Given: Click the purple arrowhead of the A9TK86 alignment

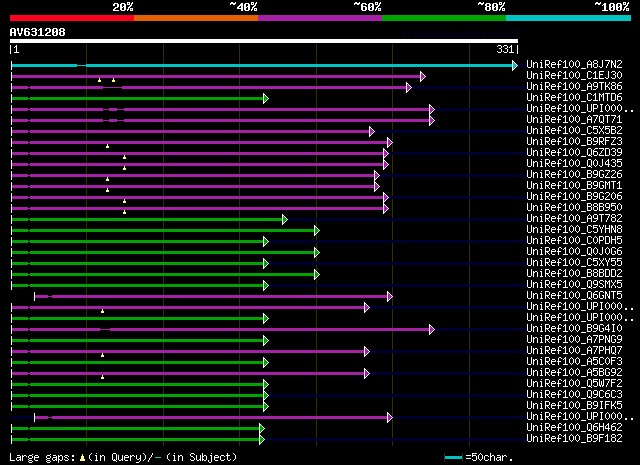Looking at the screenshot, I should [409, 87].
